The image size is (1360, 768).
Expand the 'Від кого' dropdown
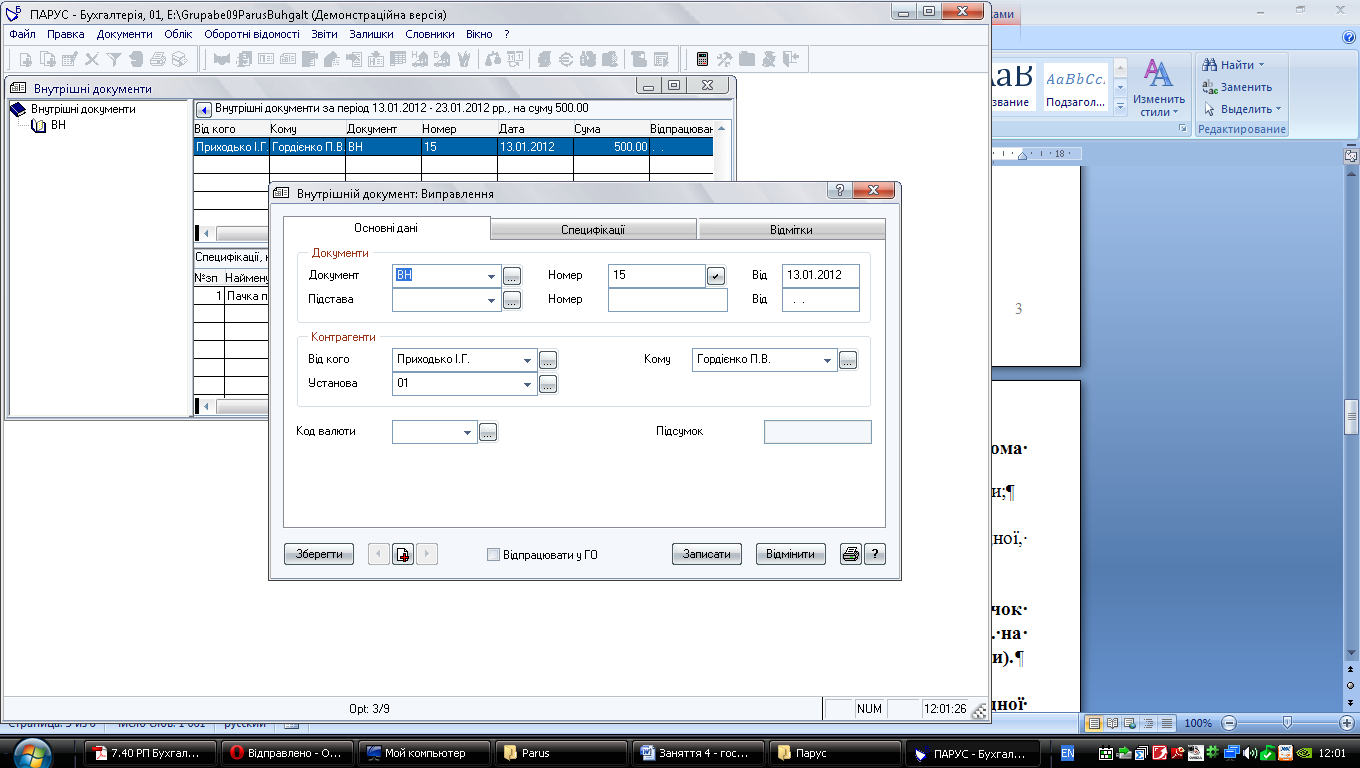(x=528, y=360)
